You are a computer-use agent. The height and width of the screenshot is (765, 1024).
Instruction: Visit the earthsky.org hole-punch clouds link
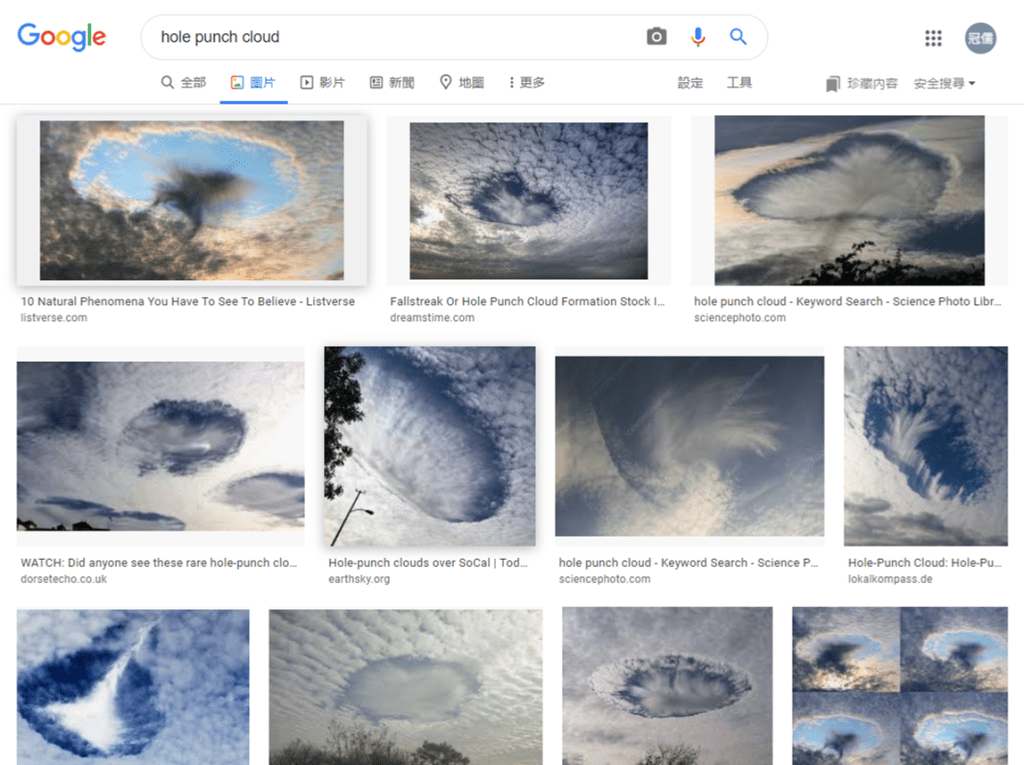428,562
